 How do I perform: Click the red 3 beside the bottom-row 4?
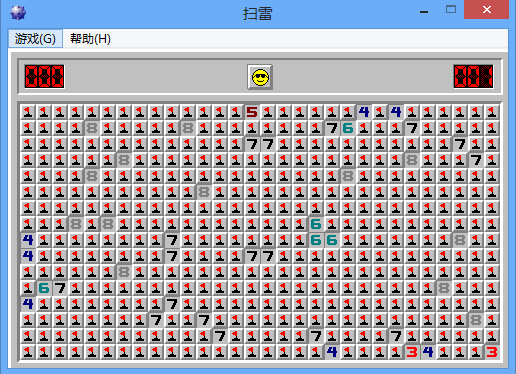412,352
